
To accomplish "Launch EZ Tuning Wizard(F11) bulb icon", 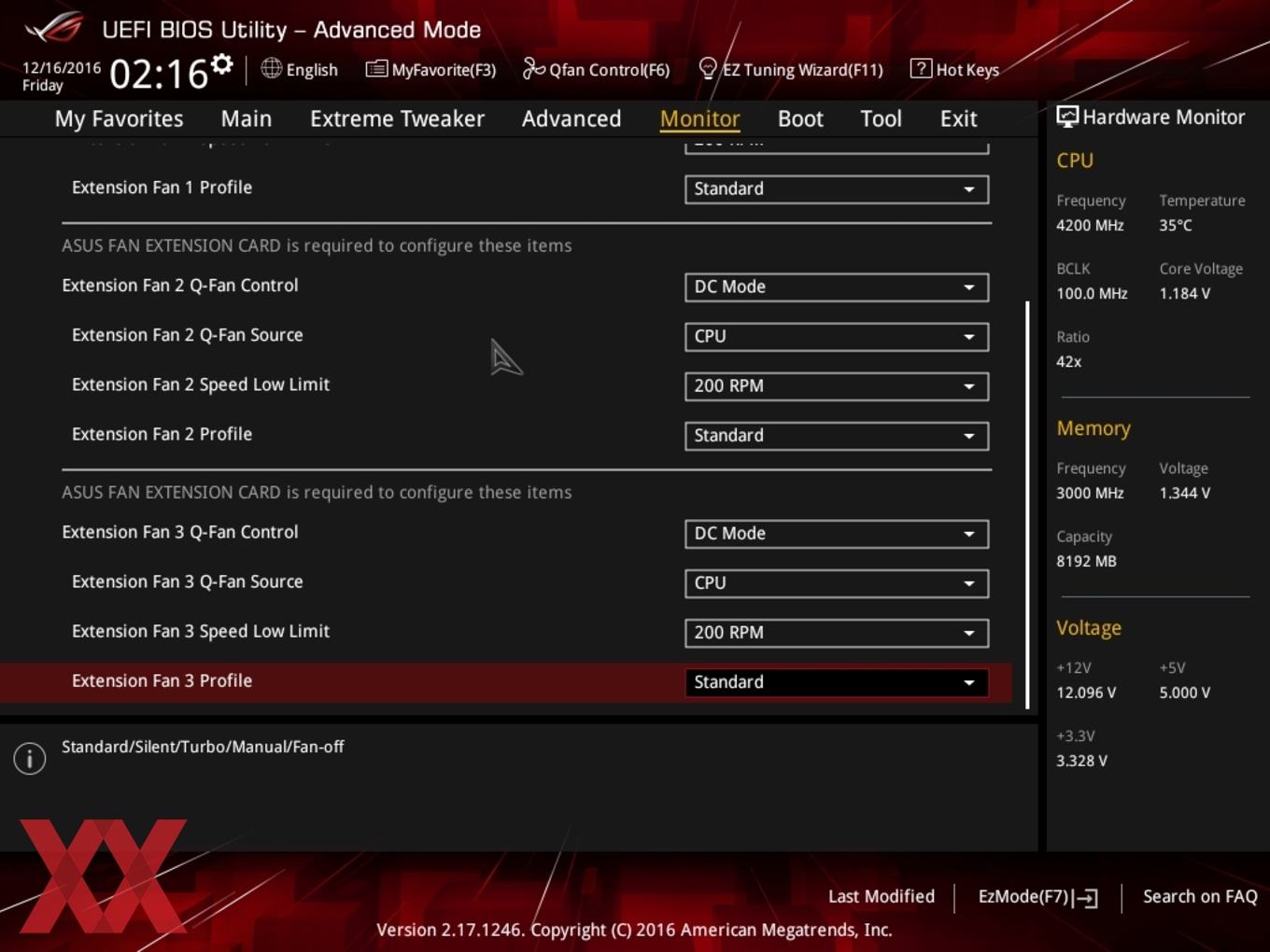I will point(708,68).
